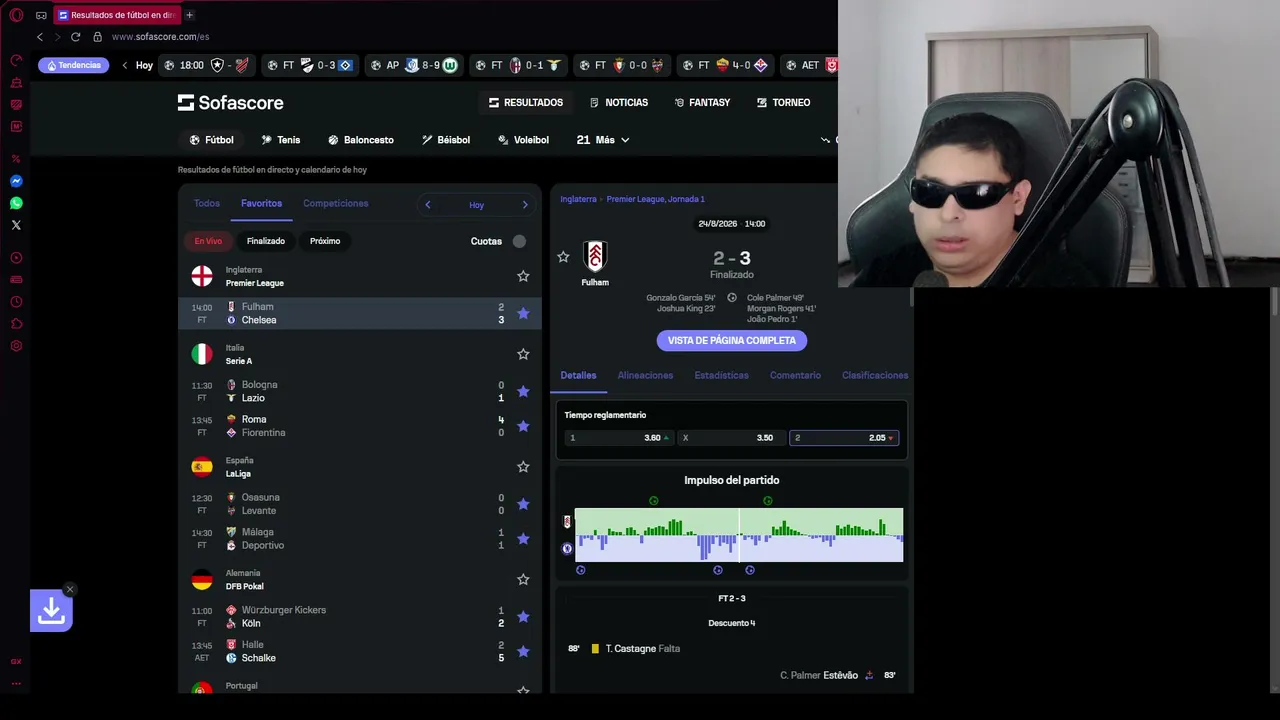Go to the FANTASY section

702,103
